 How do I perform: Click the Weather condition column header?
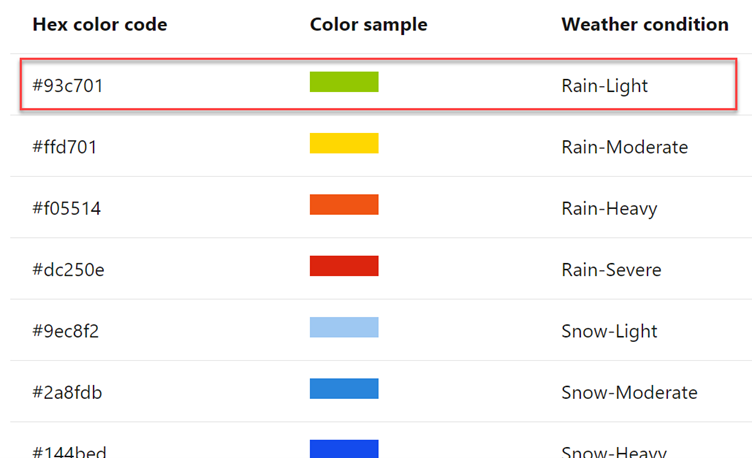tap(645, 24)
